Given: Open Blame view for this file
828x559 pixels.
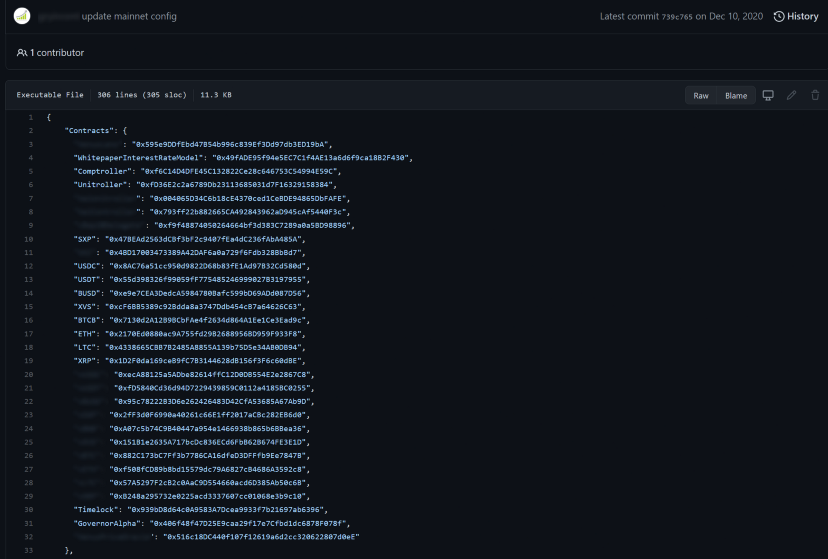Looking at the screenshot, I should [736, 96].
